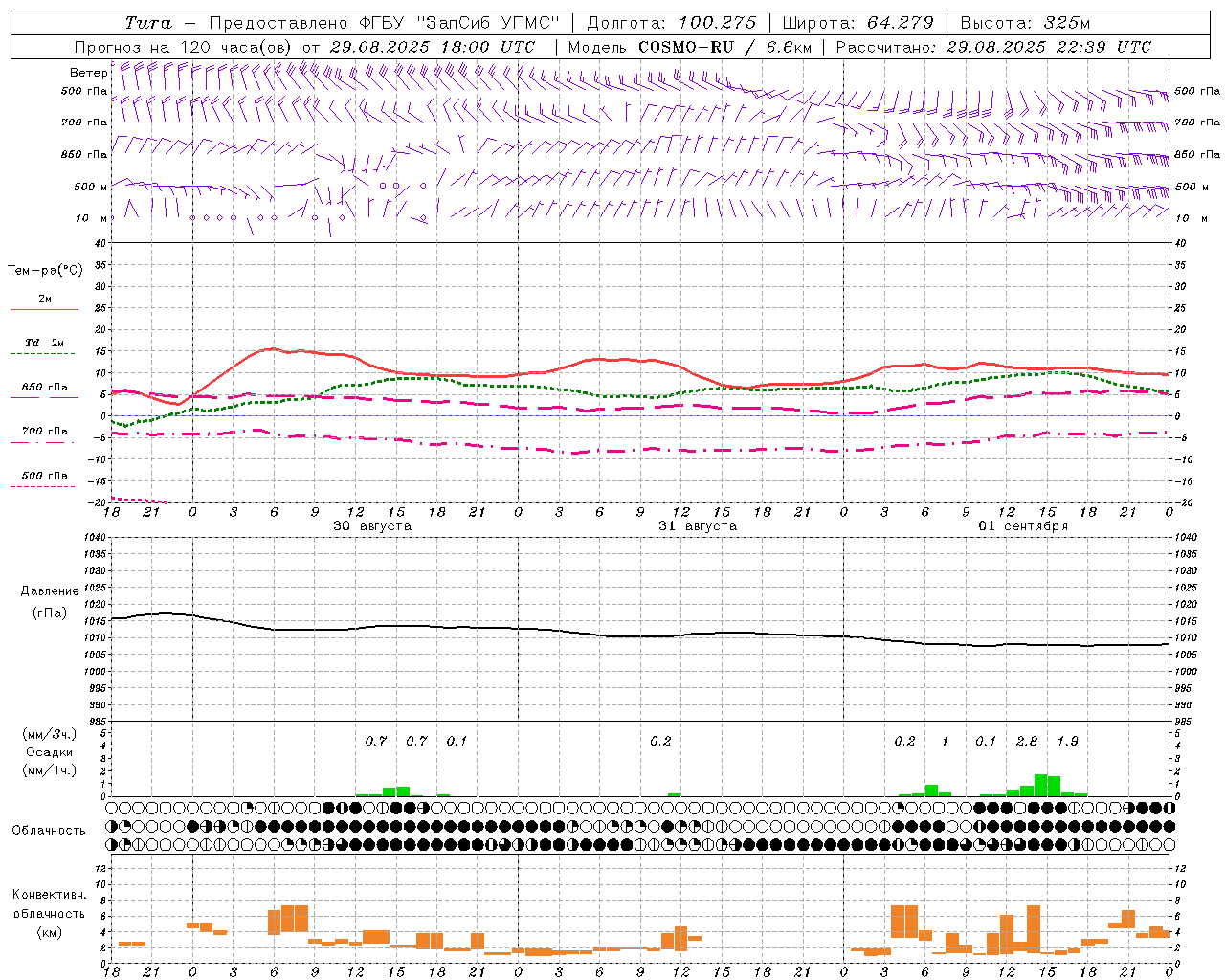Click the "Ветер" wind panel label
Image resolution: width=1225 pixels, height=980 pixels.
[x=89, y=73]
